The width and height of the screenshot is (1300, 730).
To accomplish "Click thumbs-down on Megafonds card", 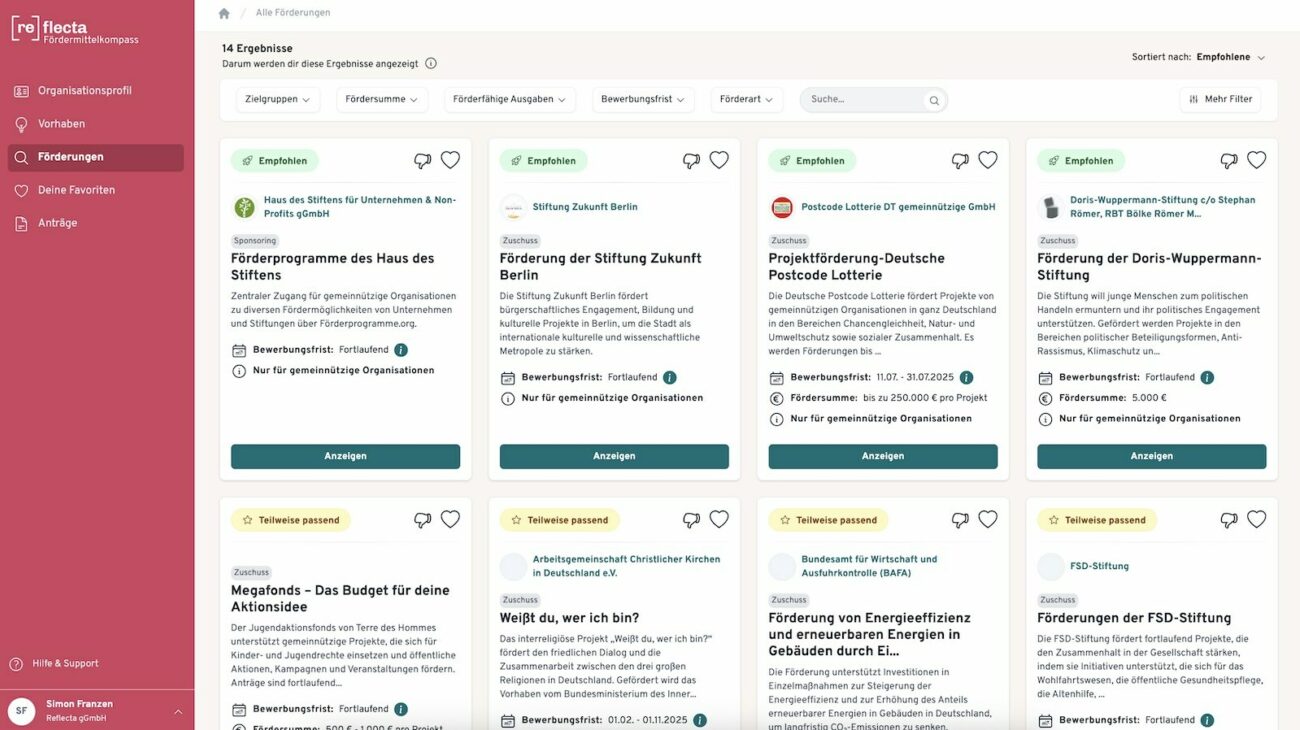I will [422, 520].
